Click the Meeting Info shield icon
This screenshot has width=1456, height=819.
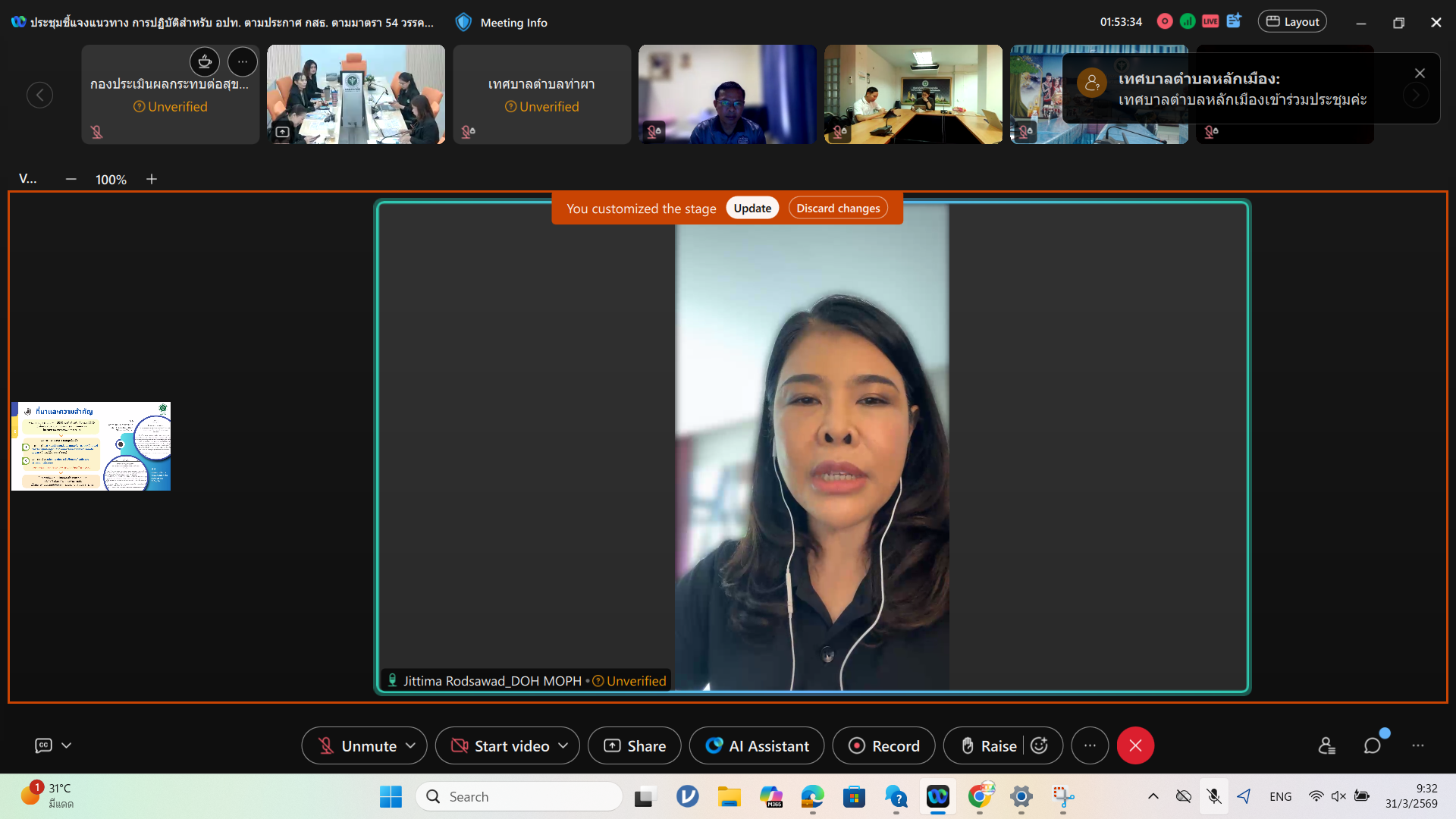[463, 23]
